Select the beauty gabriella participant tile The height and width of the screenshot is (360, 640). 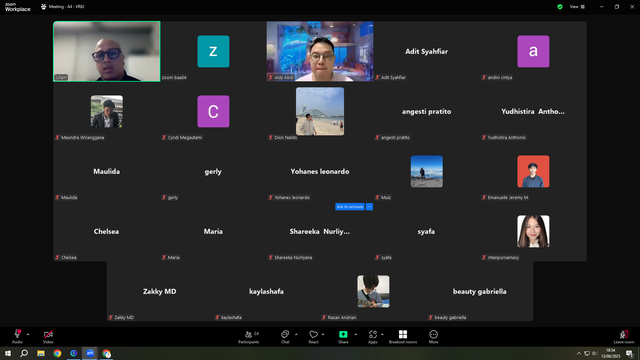(x=480, y=291)
